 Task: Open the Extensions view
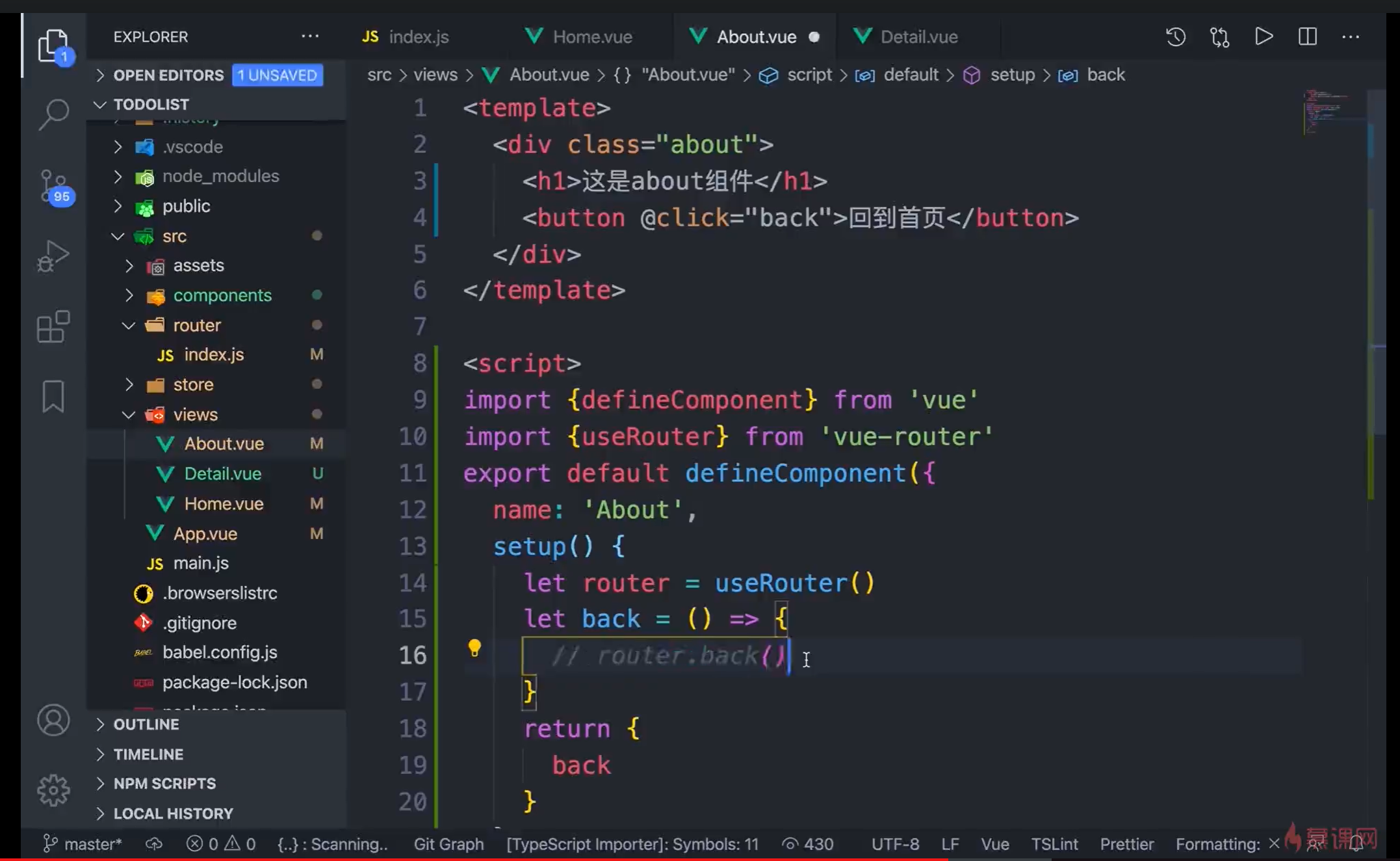(53, 326)
